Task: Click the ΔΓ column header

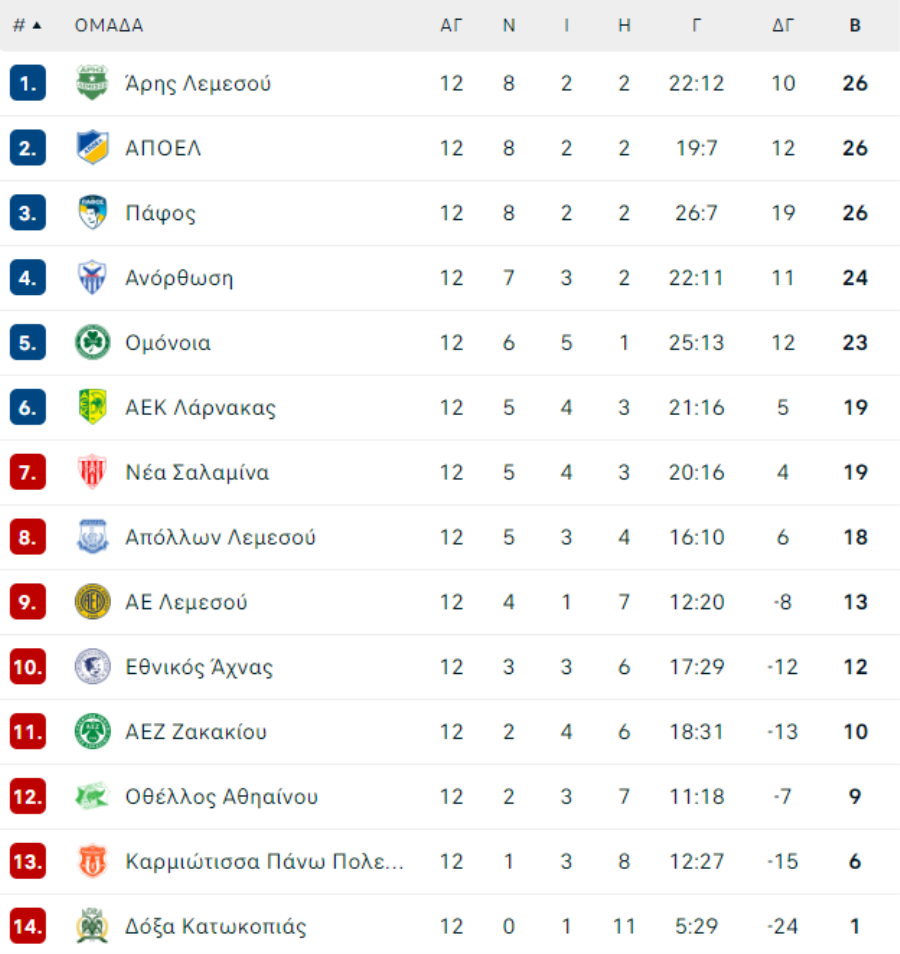Action: coord(783,25)
